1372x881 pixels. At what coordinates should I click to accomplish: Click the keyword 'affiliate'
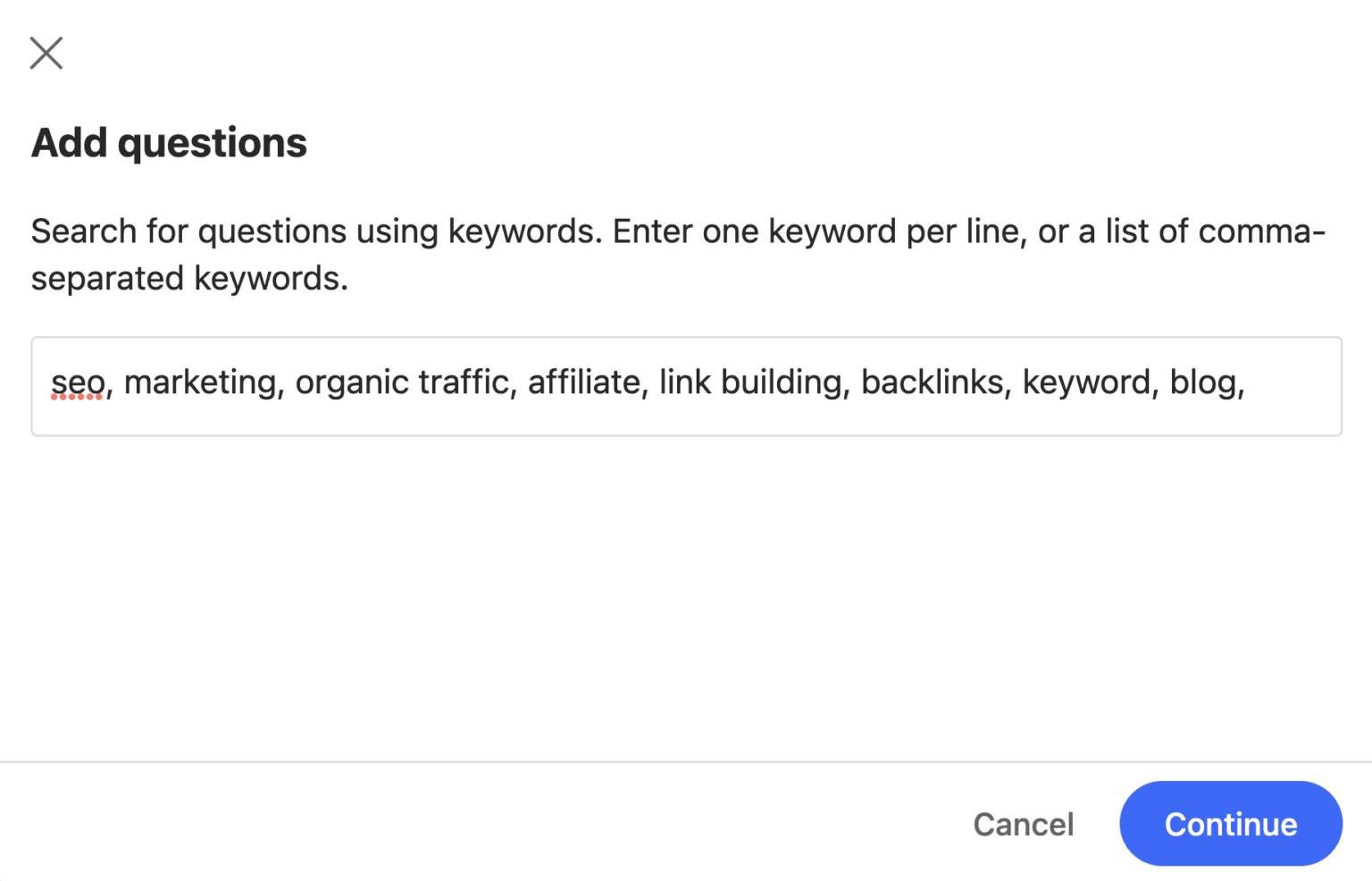pyautogui.click(x=581, y=382)
